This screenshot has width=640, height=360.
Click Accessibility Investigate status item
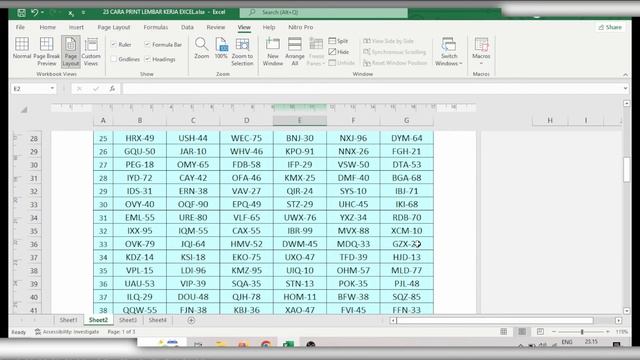(x=67, y=332)
